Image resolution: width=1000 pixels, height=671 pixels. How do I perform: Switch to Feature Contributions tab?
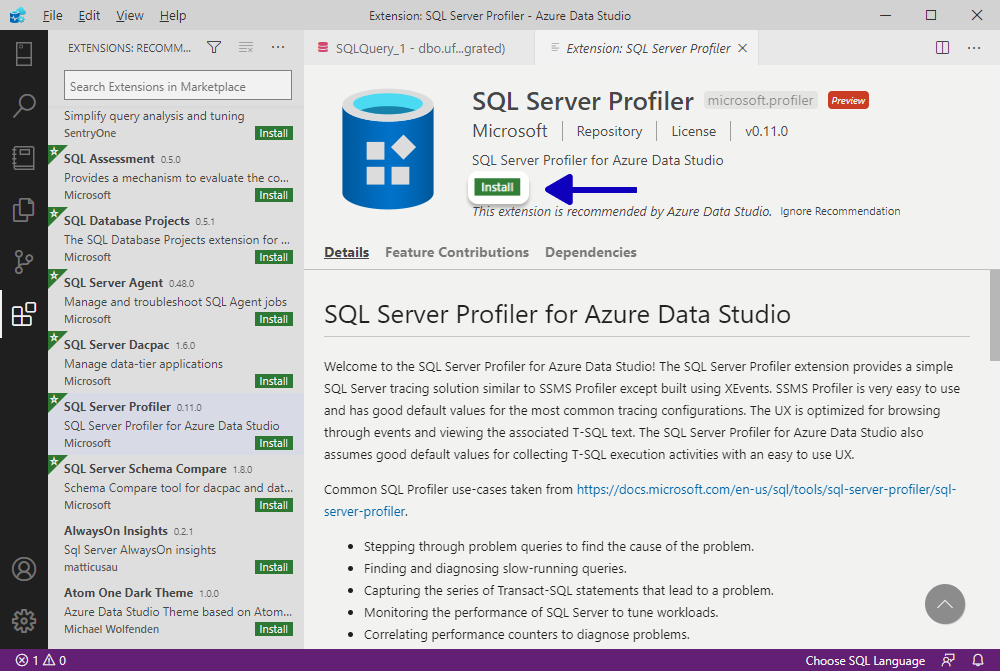457,252
